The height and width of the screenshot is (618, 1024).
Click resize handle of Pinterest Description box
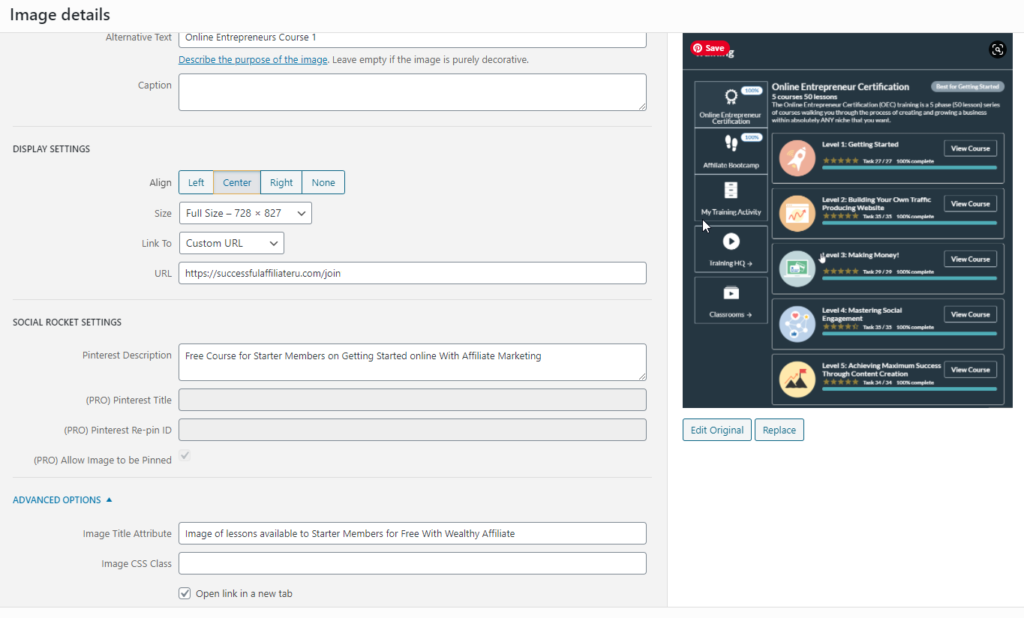click(x=642, y=376)
